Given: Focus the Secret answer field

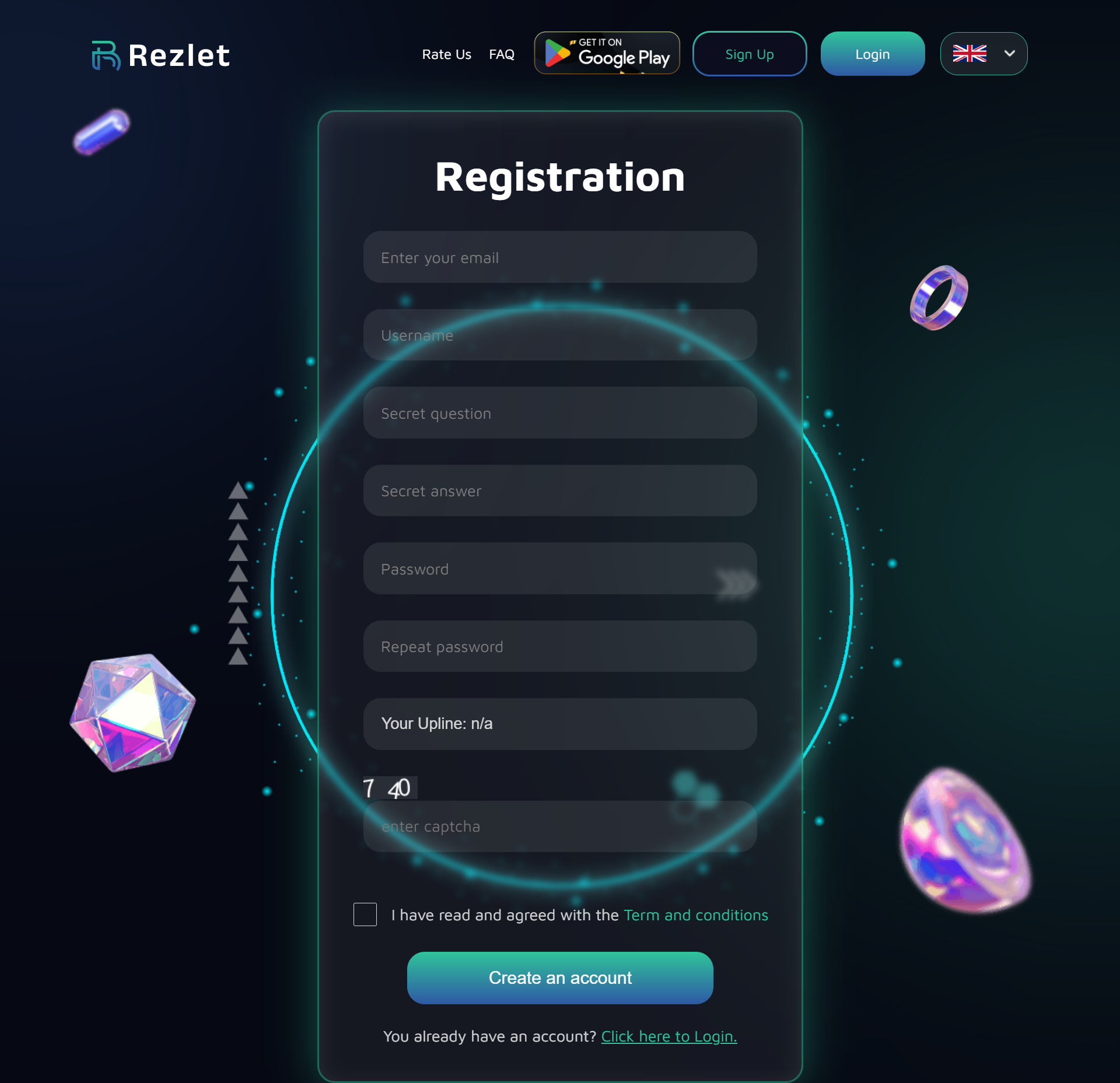Looking at the screenshot, I should pos(560,490).
